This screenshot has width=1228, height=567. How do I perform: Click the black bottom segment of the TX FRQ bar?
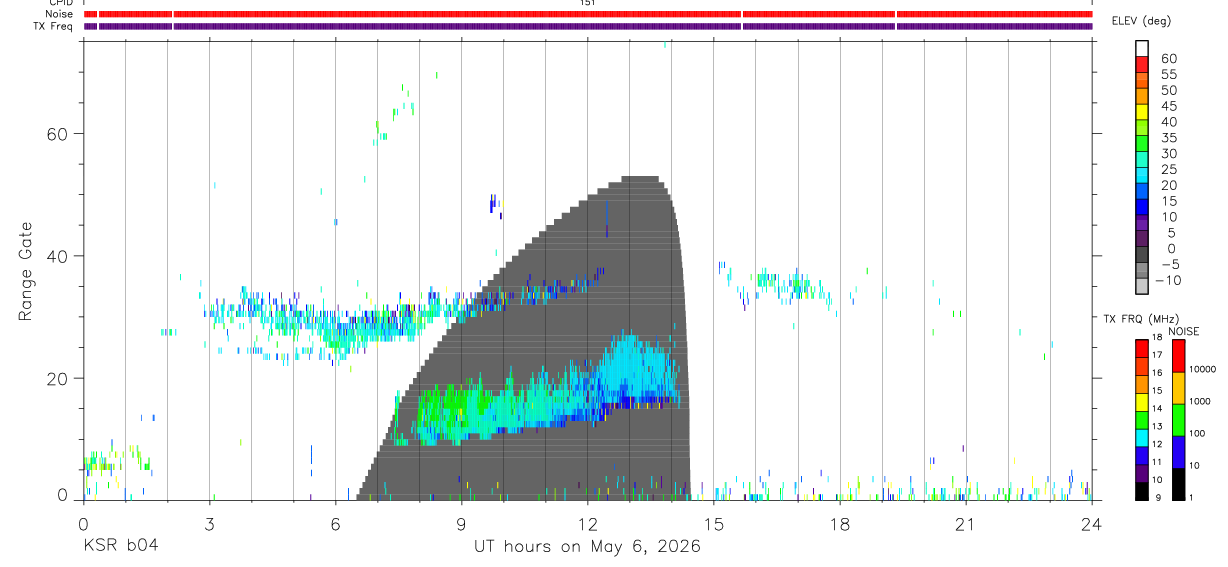coord(1141,491)
